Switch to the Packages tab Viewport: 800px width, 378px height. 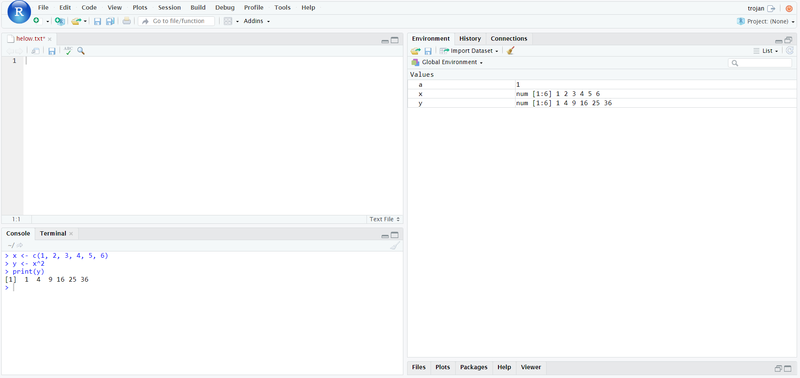click(474, 367)
